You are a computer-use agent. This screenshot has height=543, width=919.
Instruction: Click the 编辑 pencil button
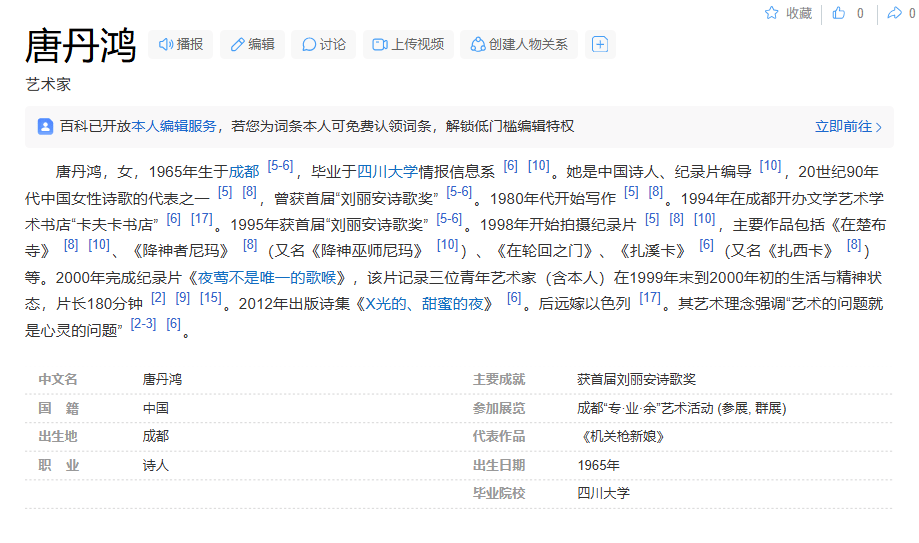pos(252,44)
